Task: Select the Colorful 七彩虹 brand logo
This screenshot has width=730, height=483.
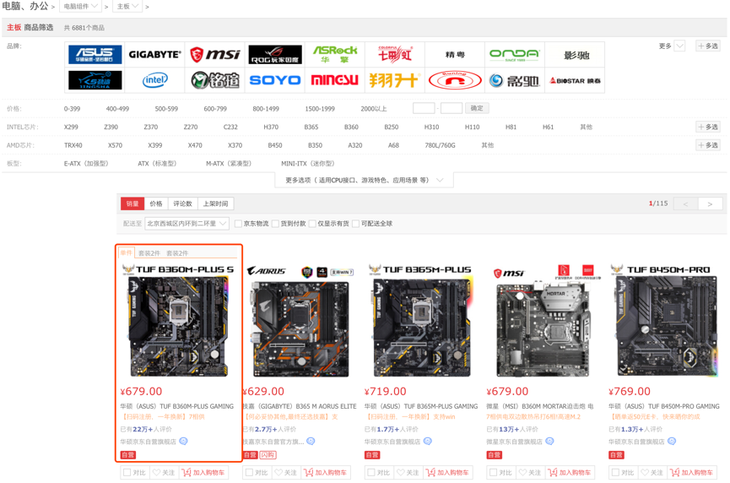Action: (395, 54)
